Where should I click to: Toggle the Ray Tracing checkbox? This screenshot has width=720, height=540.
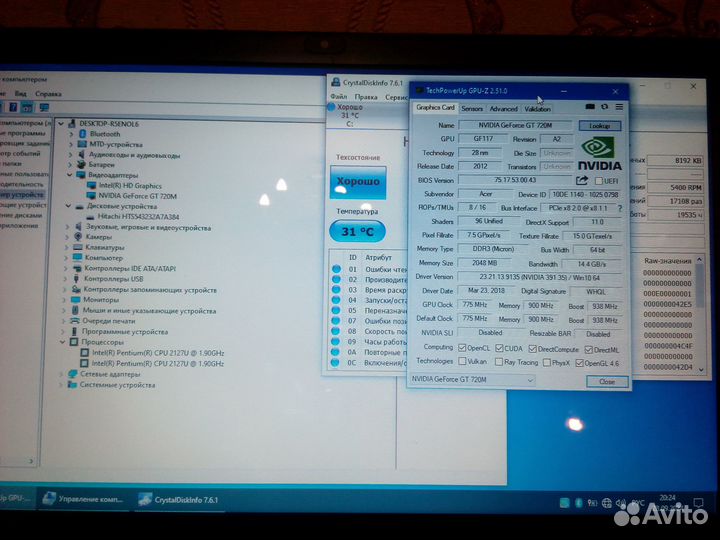[x=499, y=362]
